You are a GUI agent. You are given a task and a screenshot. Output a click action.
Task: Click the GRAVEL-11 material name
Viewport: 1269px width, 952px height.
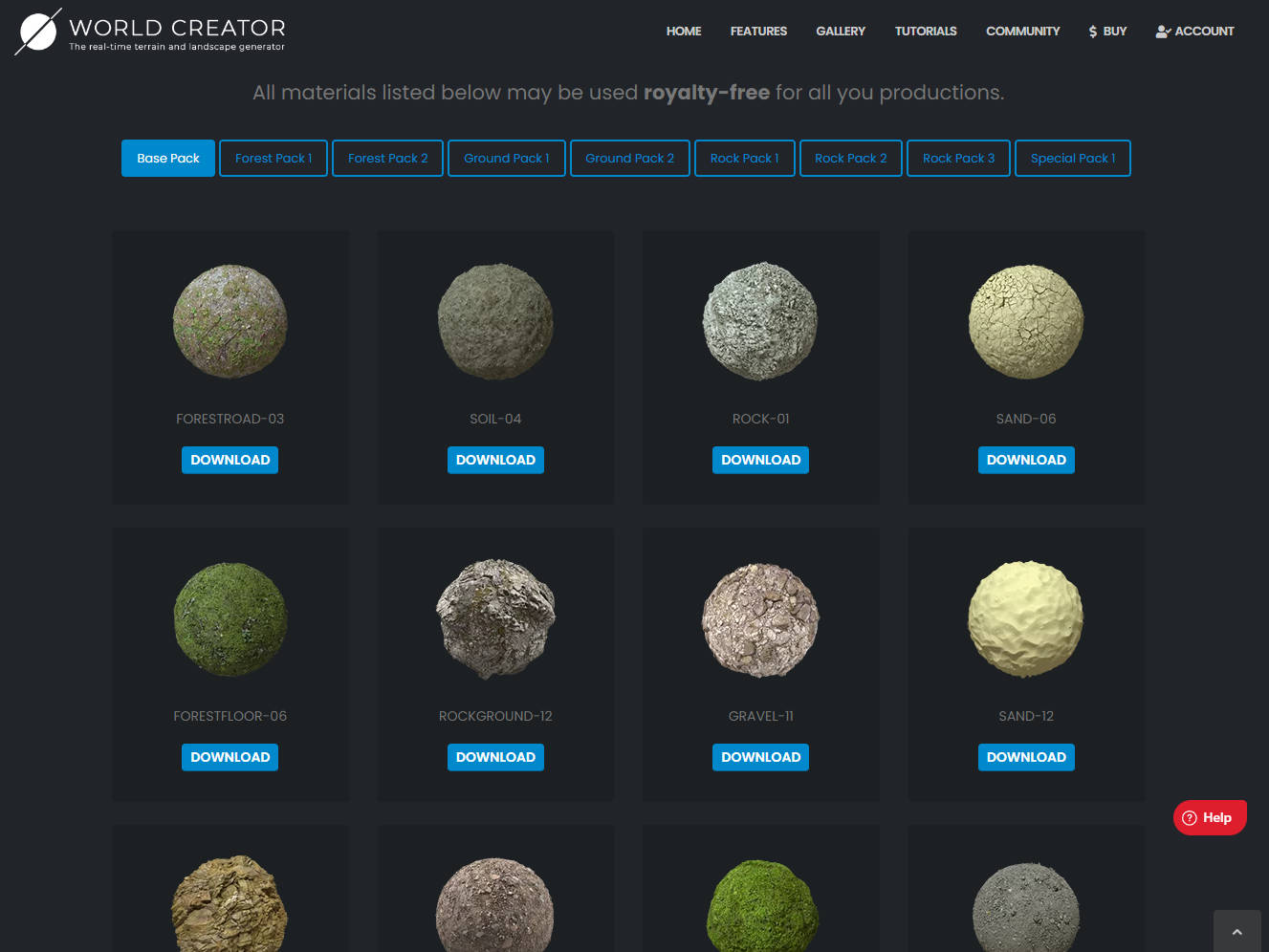pos(761,716)
